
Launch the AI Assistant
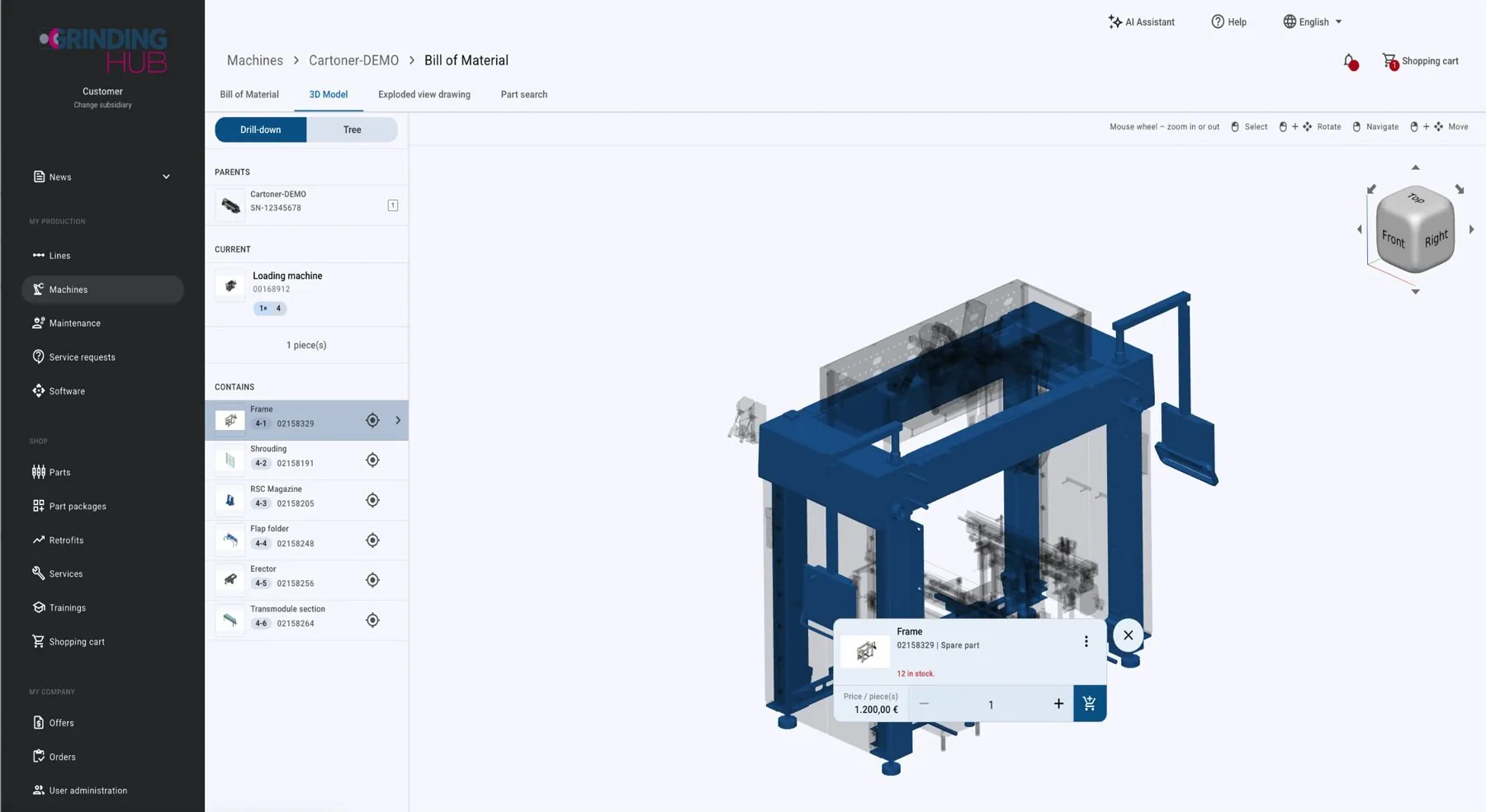1141,22
